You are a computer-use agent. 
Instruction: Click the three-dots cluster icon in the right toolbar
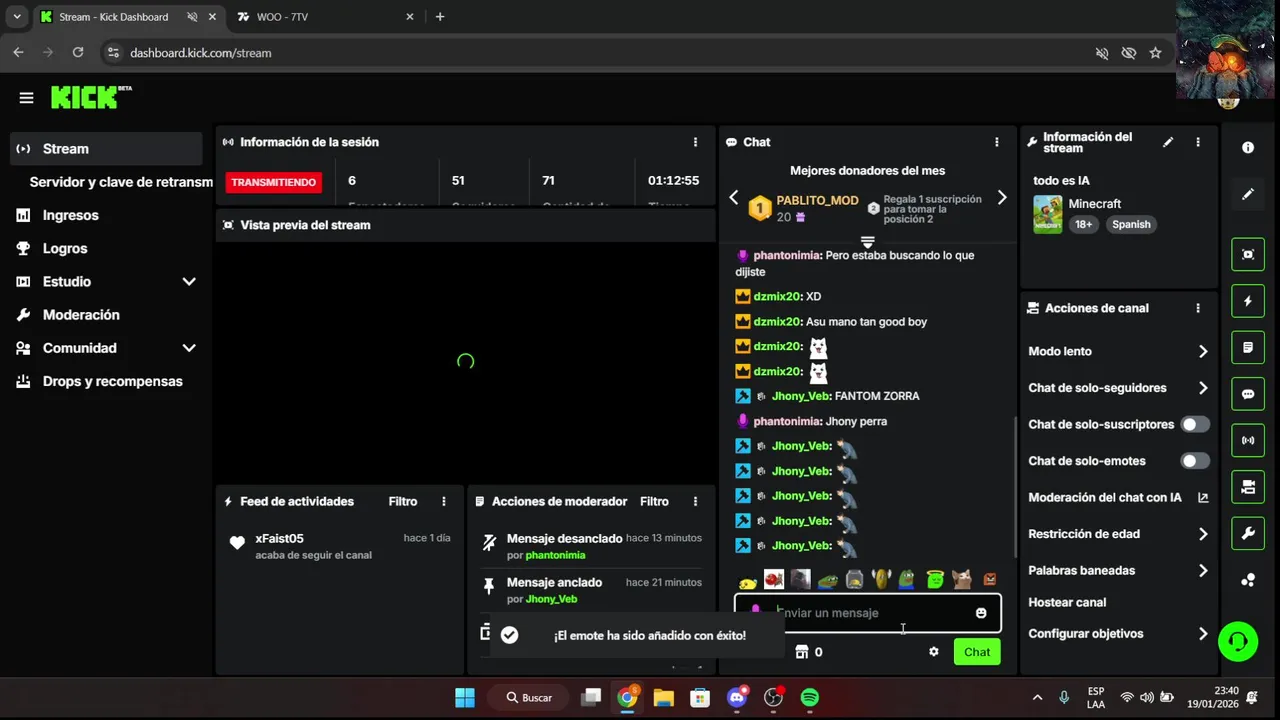pyautogui.click(x=1248, y=580)
